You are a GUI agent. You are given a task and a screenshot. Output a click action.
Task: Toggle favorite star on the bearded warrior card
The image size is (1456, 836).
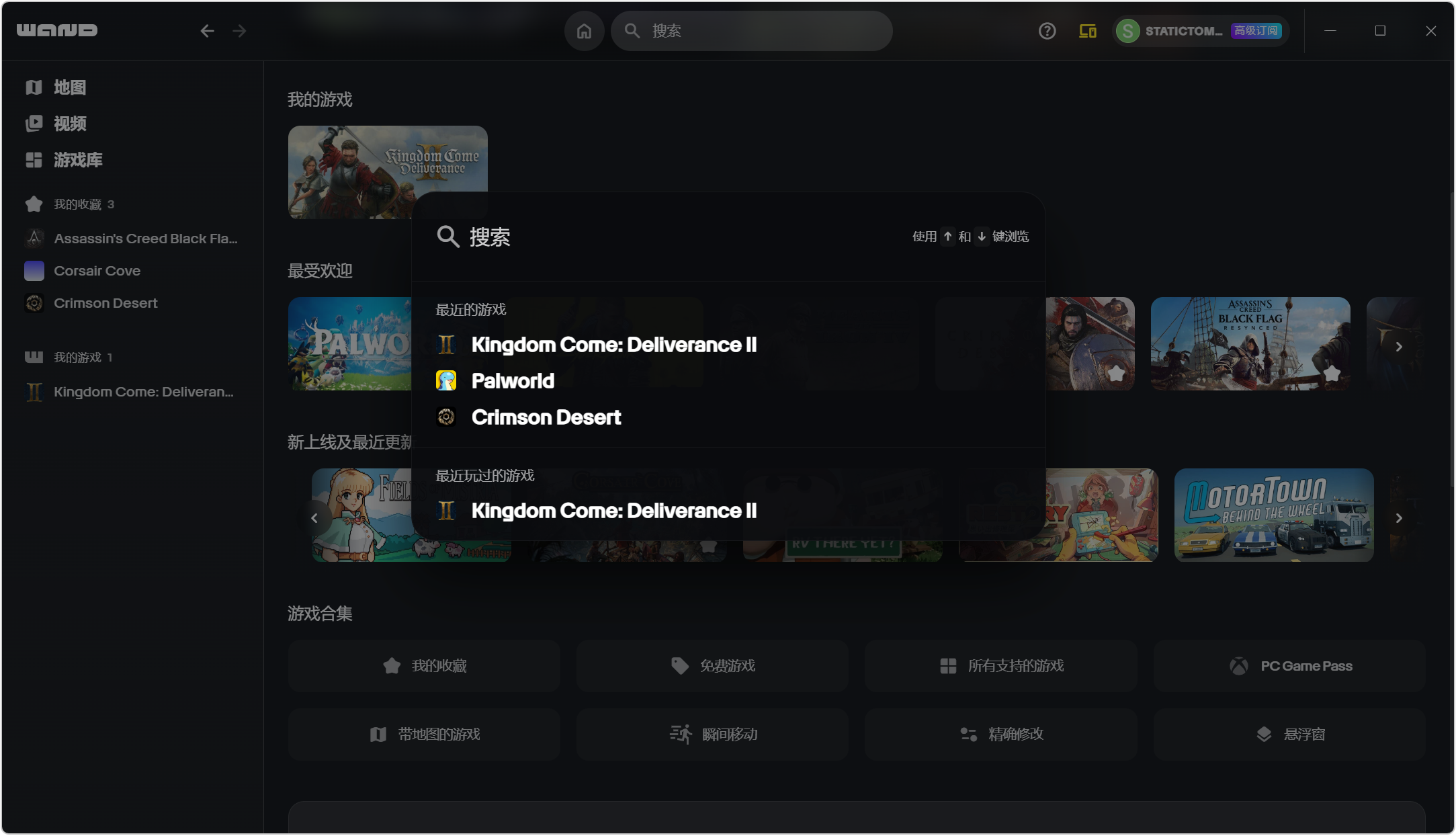pyautogui.click(x=1116, y=373)
